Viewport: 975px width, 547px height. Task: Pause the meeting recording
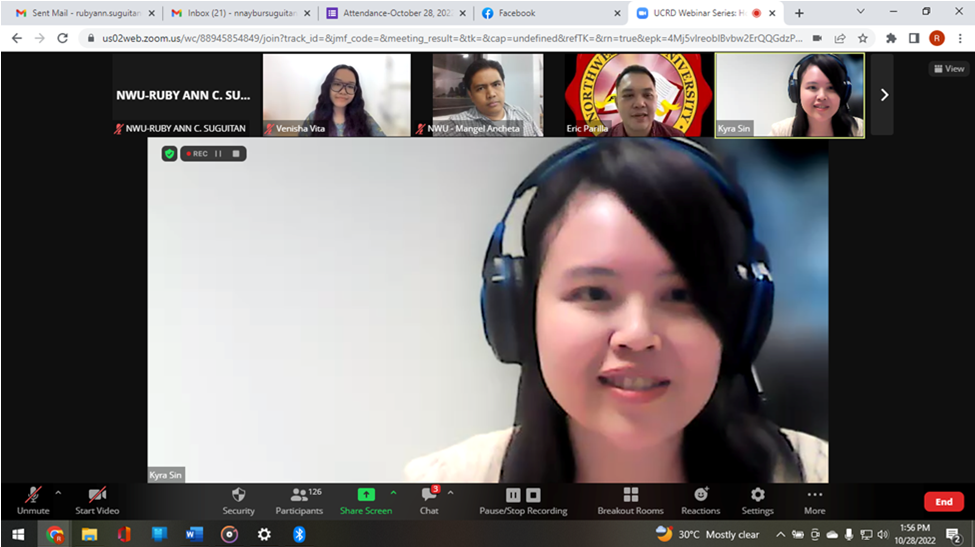coord(513,495)
